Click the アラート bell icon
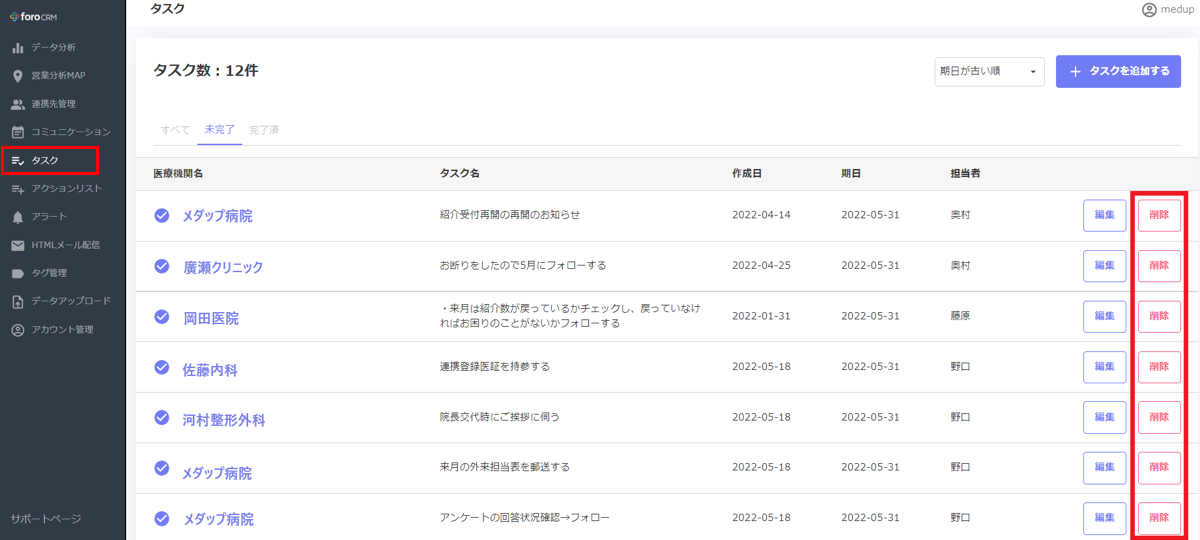The height and width of the screenshot is (540, 1200). (18, 217)
